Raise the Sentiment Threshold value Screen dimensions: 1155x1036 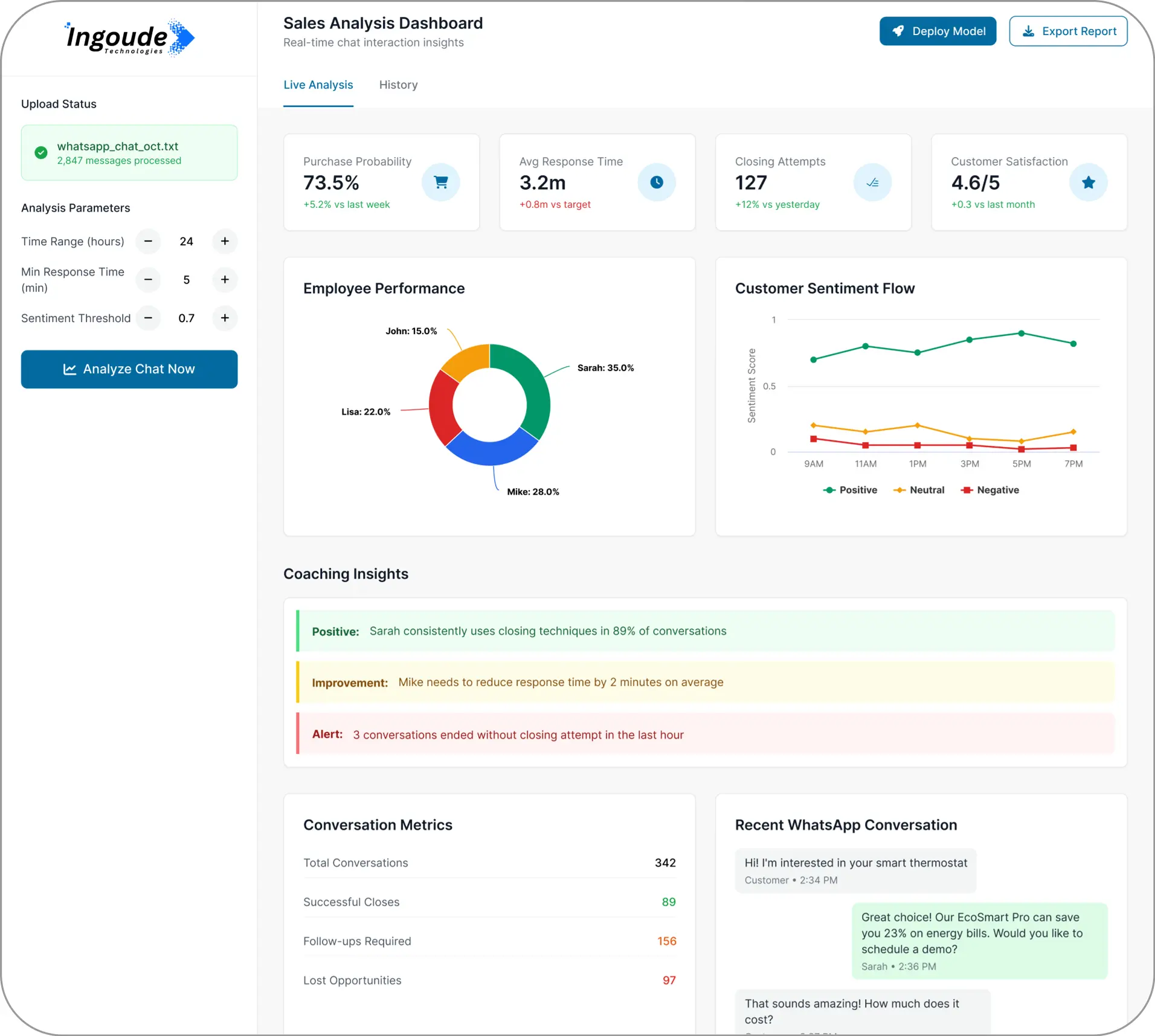pyautogui.click(x=225, y=318)
